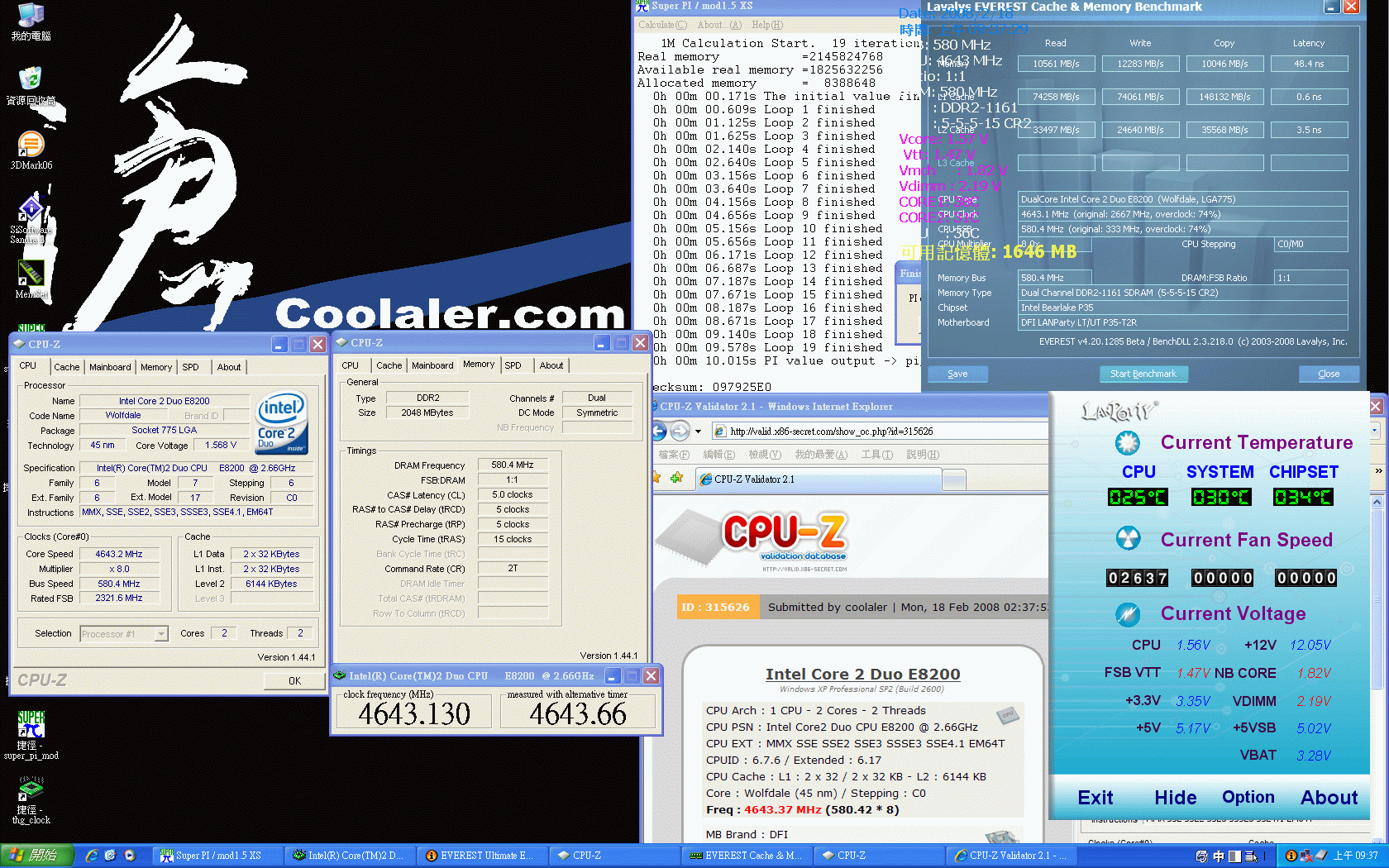This screenshot has width=1389, height=868.
Task: Open the Cache tab in the CPU-Z processor window
Action: pos(67,367)
